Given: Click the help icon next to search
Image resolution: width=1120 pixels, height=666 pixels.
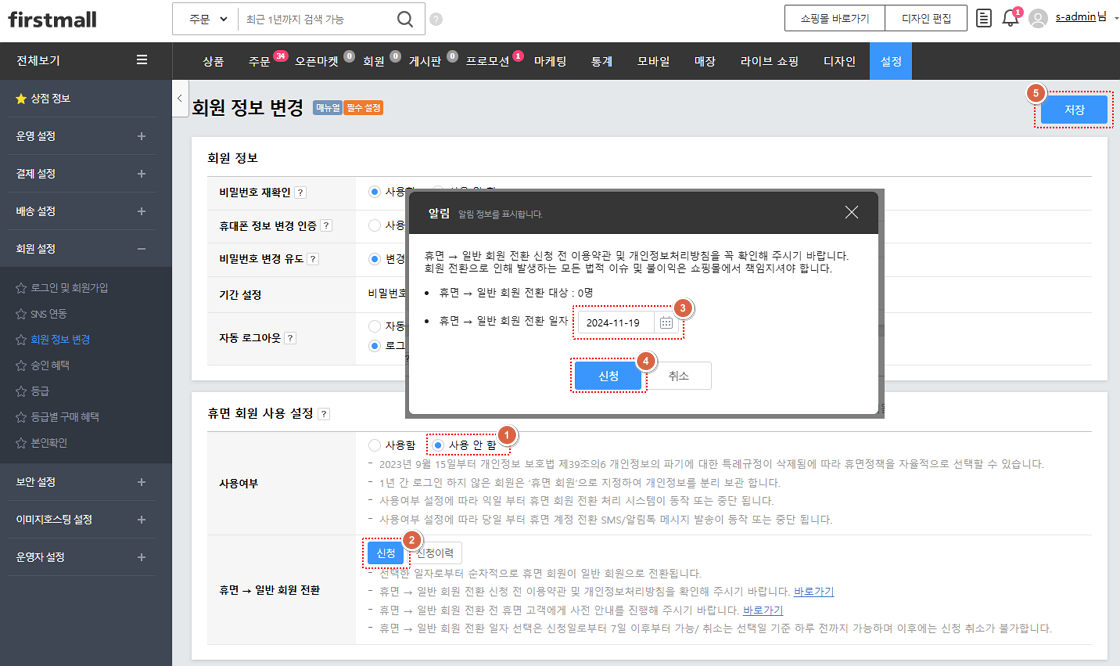Looking at the screenshot, I should tap(436, 19).
